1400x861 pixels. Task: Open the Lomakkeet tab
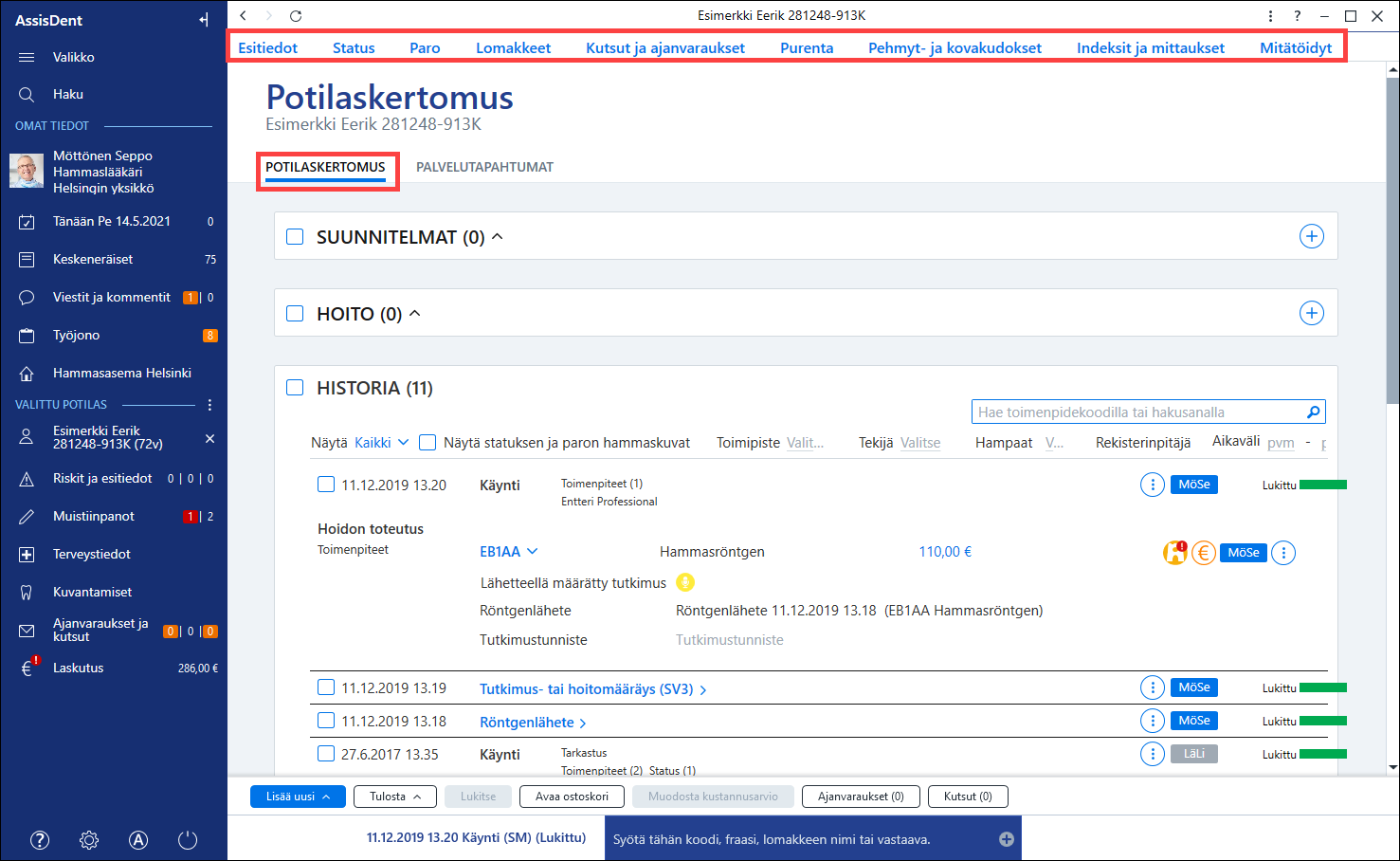point(513,47)
